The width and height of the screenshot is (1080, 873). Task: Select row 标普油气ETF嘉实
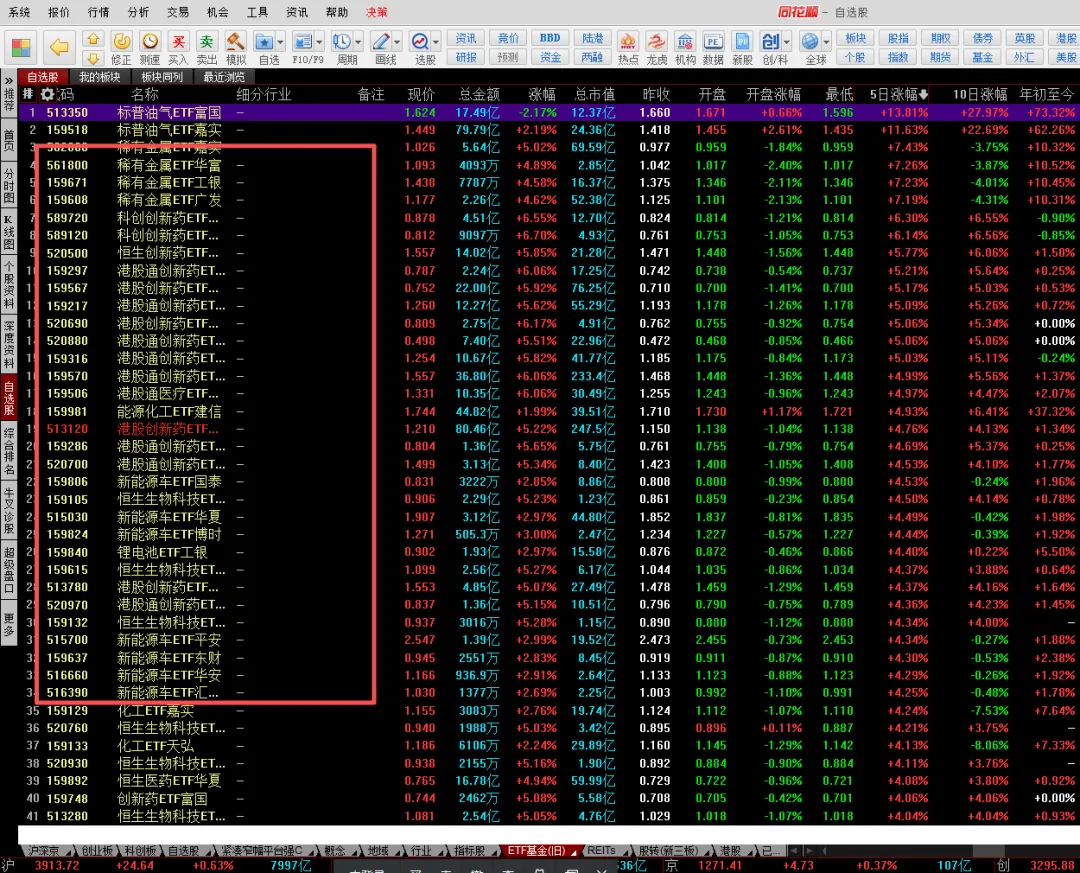click(549, 130)
